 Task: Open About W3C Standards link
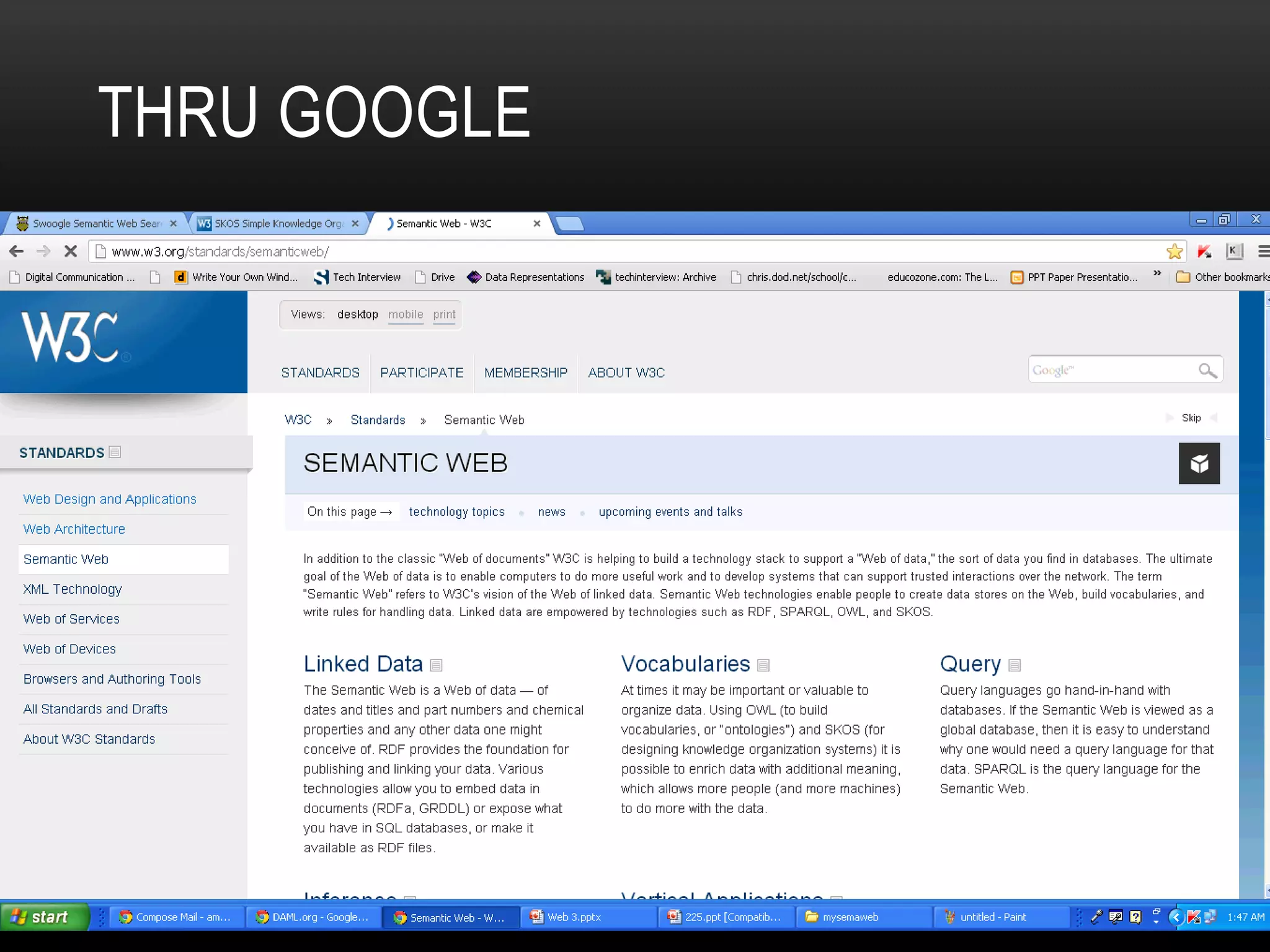89,739
